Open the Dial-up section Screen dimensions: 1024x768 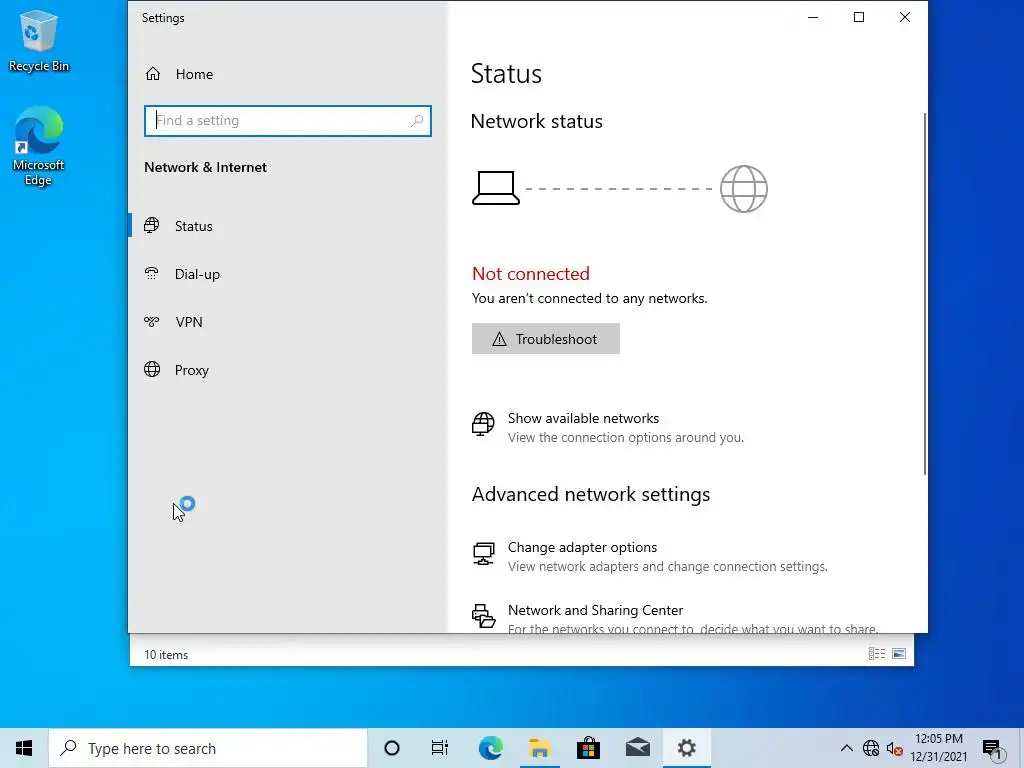[288, 274]
